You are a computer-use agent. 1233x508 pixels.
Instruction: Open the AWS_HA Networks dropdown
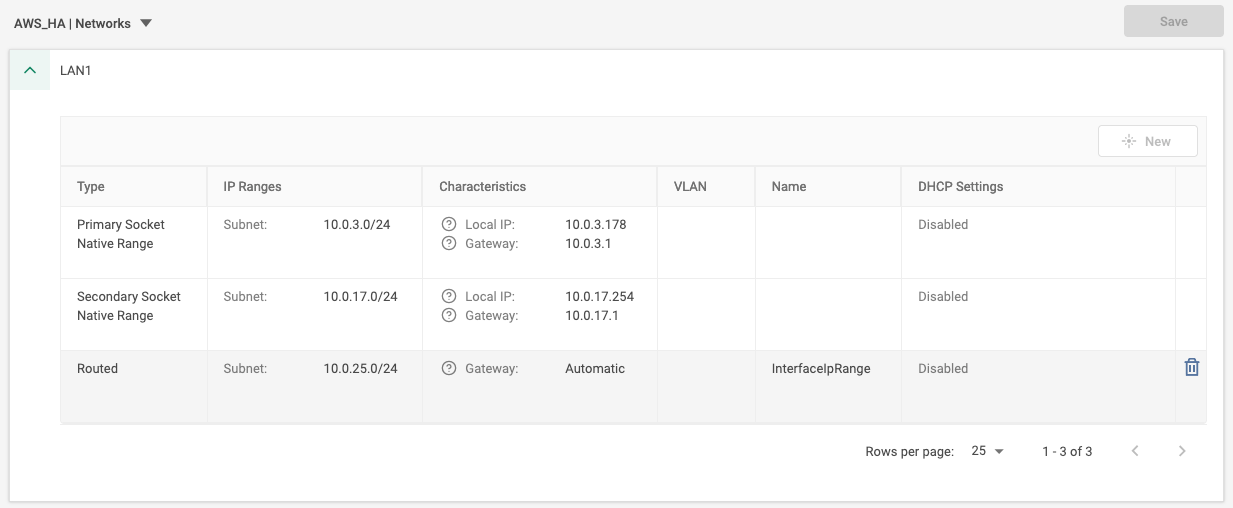coord(146,23)
